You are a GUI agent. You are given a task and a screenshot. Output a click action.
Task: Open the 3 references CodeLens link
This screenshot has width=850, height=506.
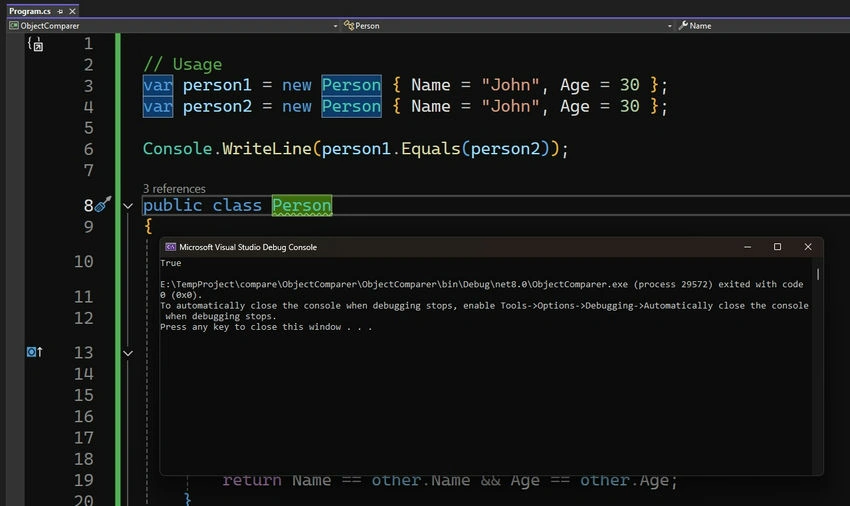[174, 189]
